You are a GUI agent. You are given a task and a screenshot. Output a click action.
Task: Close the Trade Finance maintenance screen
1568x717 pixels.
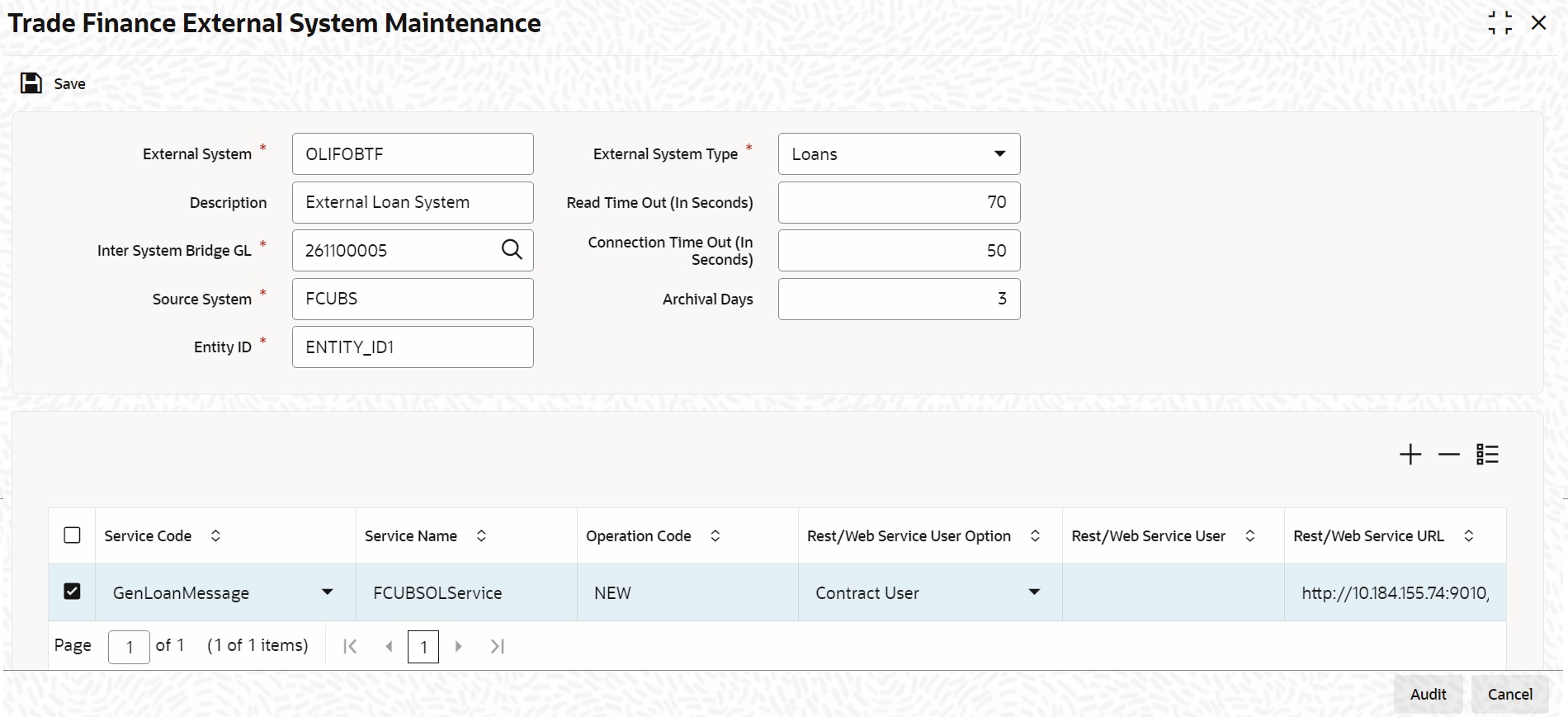[1539, 23]
